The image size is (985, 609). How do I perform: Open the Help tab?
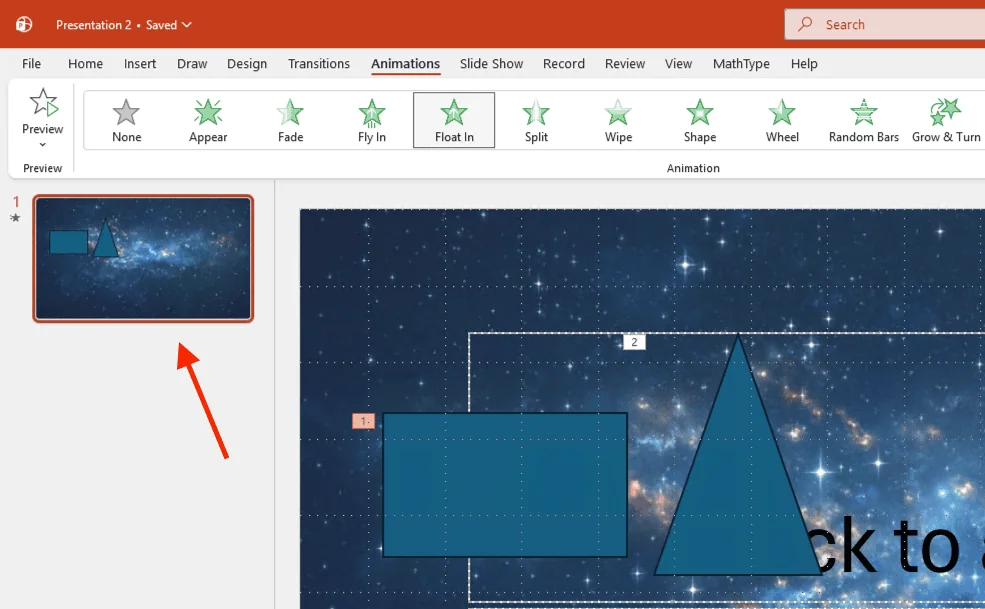pyautogui.click(x=804, y=63)
